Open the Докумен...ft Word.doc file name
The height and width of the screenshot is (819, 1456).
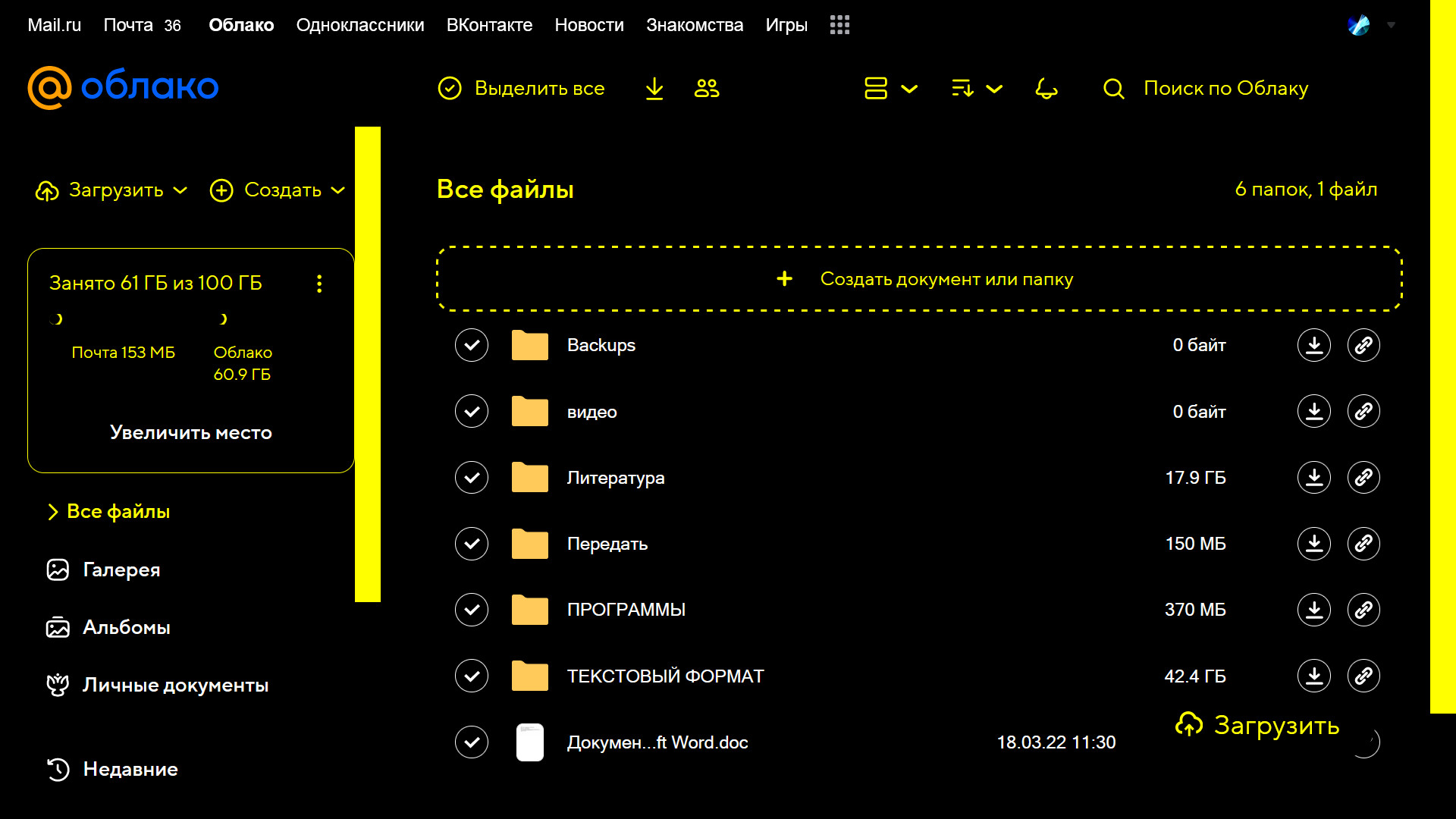click(x=657, y=742)
